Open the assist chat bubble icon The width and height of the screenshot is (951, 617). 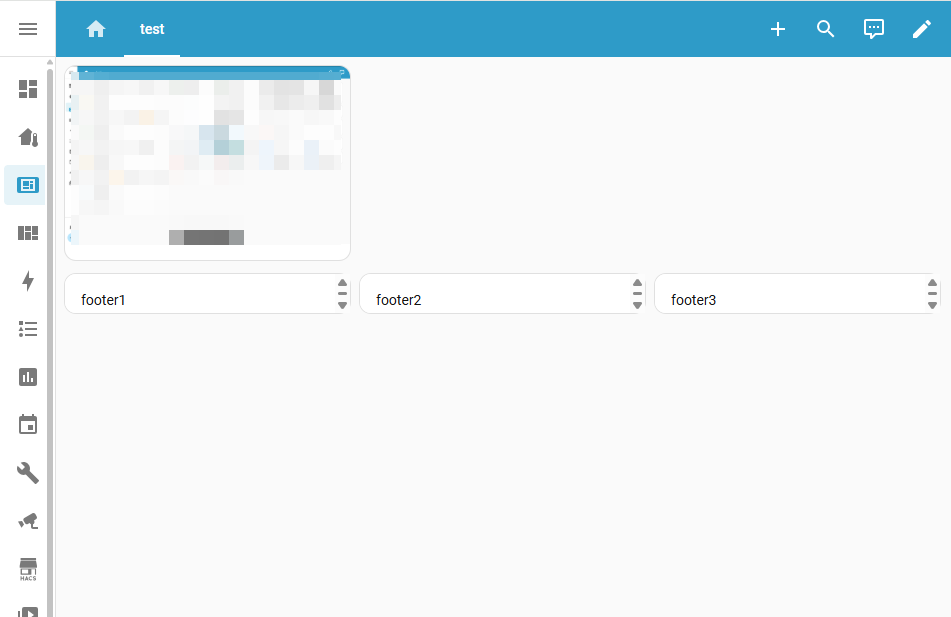873,29
